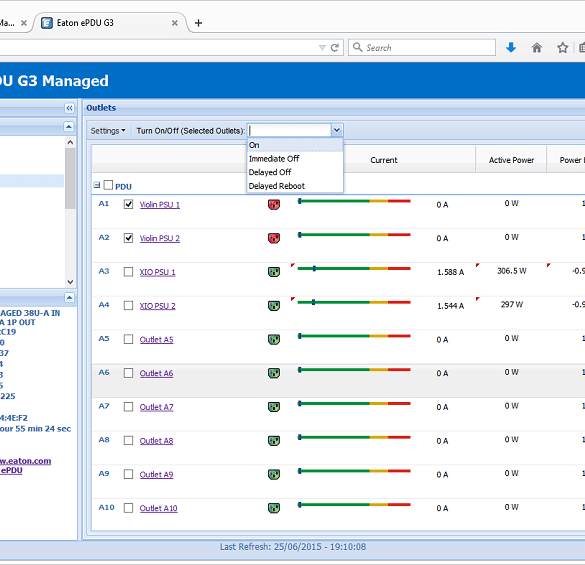Viewport: 585px width, 565px height.
Task: Collapse the upper left navigation panel
Action: [69, 127]
